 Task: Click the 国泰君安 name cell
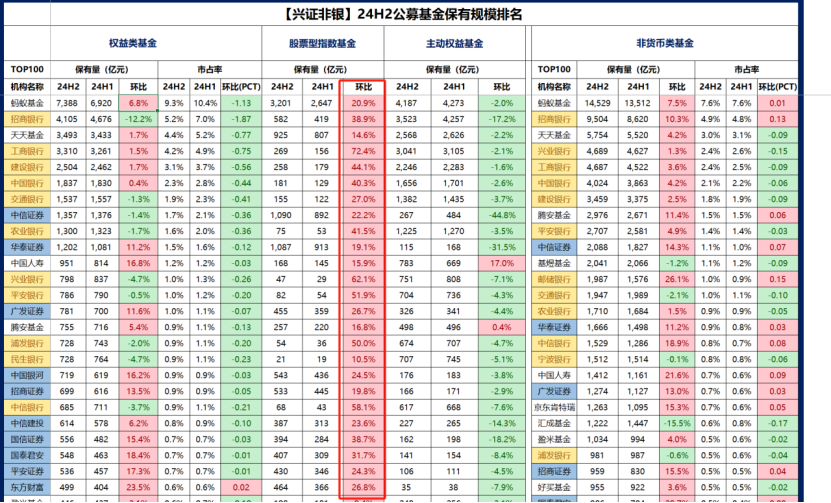[27, 455]
